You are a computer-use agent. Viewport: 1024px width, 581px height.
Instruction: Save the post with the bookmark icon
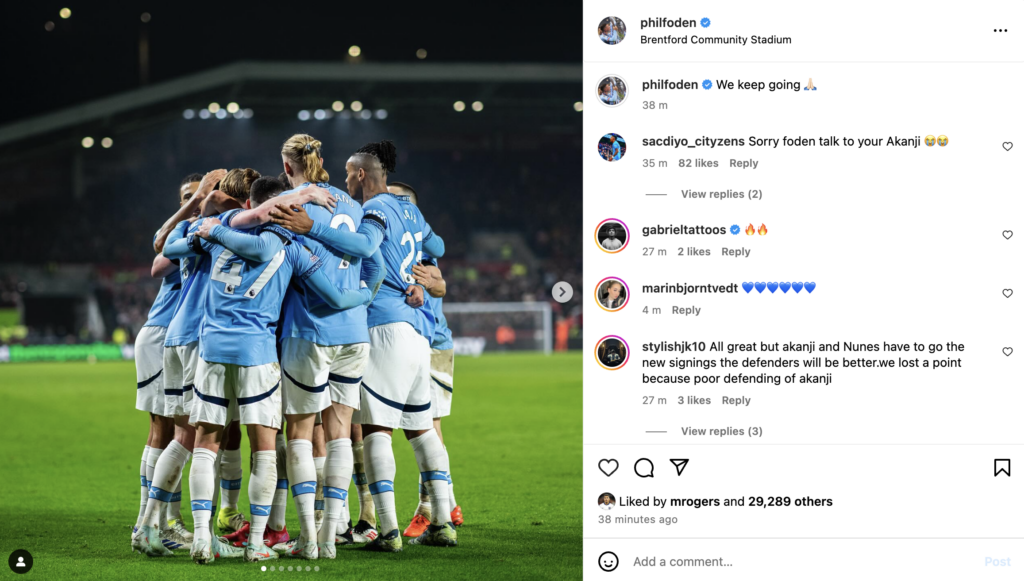[1002, 467]
